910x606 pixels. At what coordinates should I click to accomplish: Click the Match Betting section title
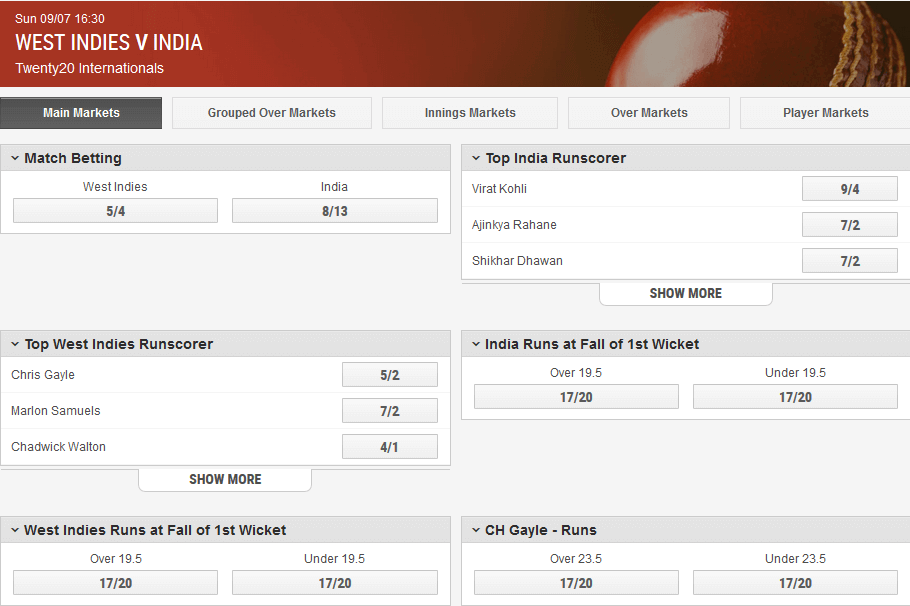pyautogui.click(x=73, y=158)
